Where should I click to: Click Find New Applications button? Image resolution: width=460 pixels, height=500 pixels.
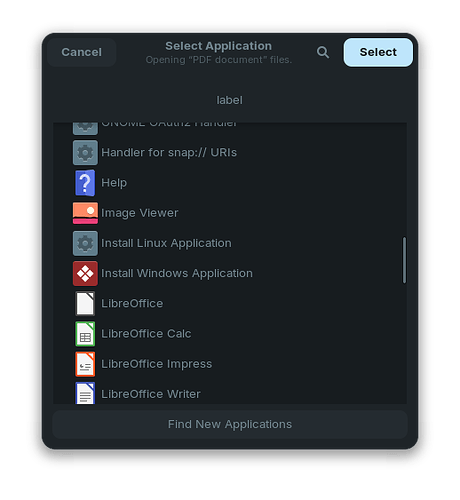click(x=230, y=424)
